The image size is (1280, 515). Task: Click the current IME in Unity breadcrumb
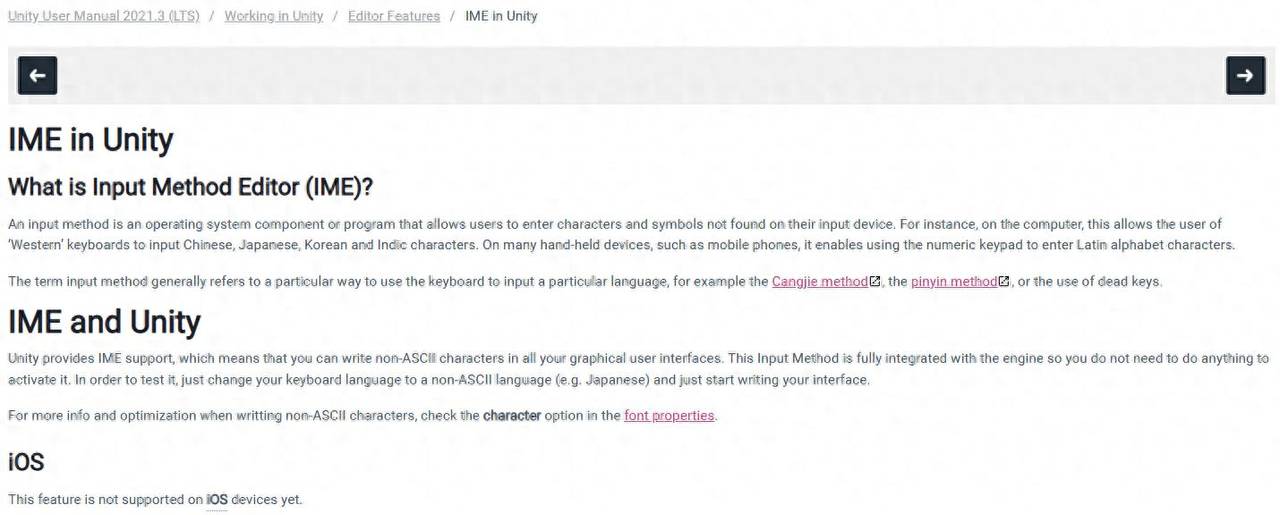point(501,16)
